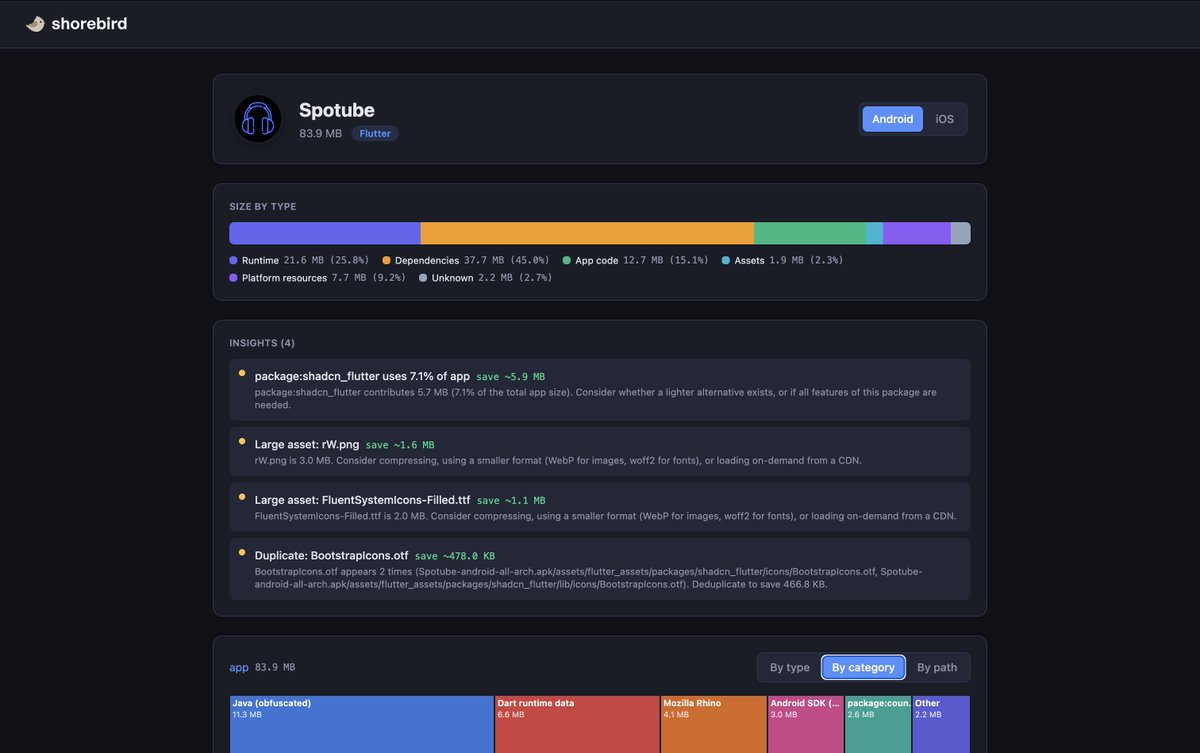Screen dimensions: 1200x753
Task: Click 'App code 12.7 MB (15.1%)' legend text
Action: 642,260
